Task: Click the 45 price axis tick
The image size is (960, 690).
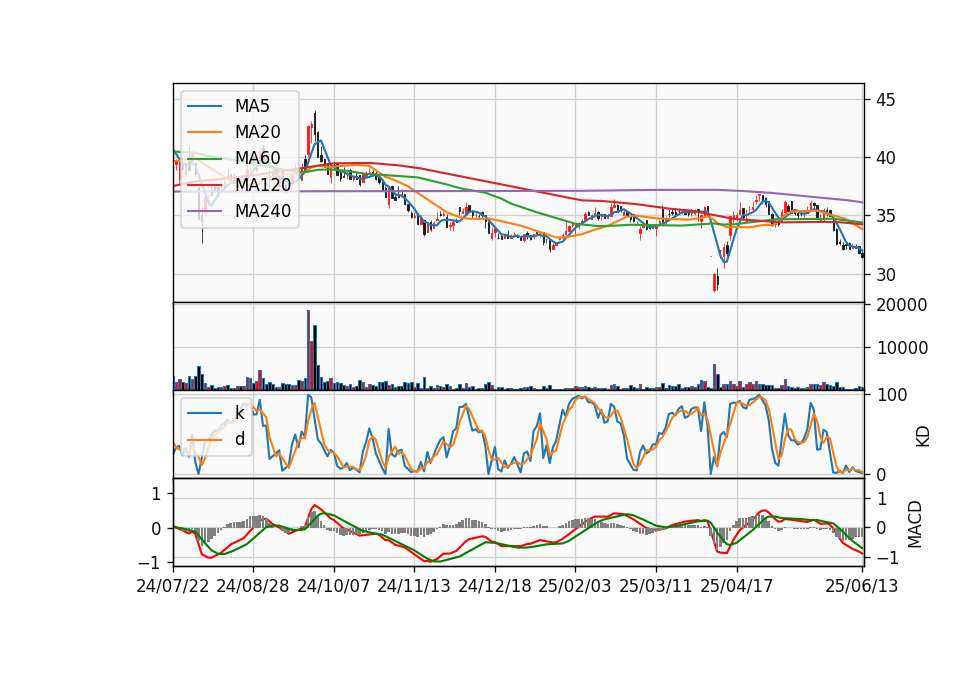Action: [x=885, y=100]
